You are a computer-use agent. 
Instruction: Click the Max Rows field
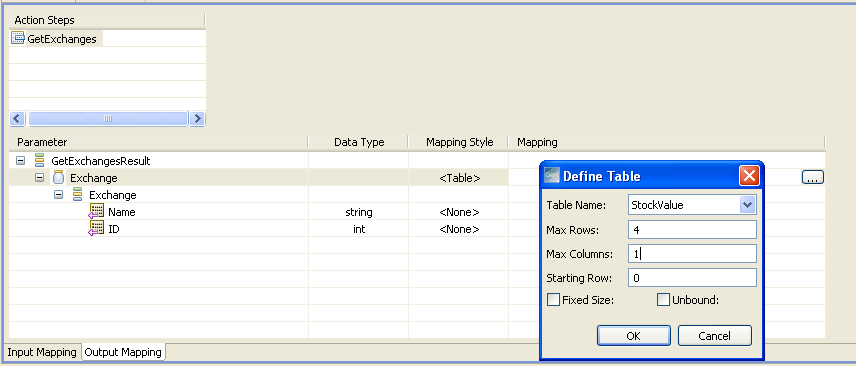pos(692,229)
